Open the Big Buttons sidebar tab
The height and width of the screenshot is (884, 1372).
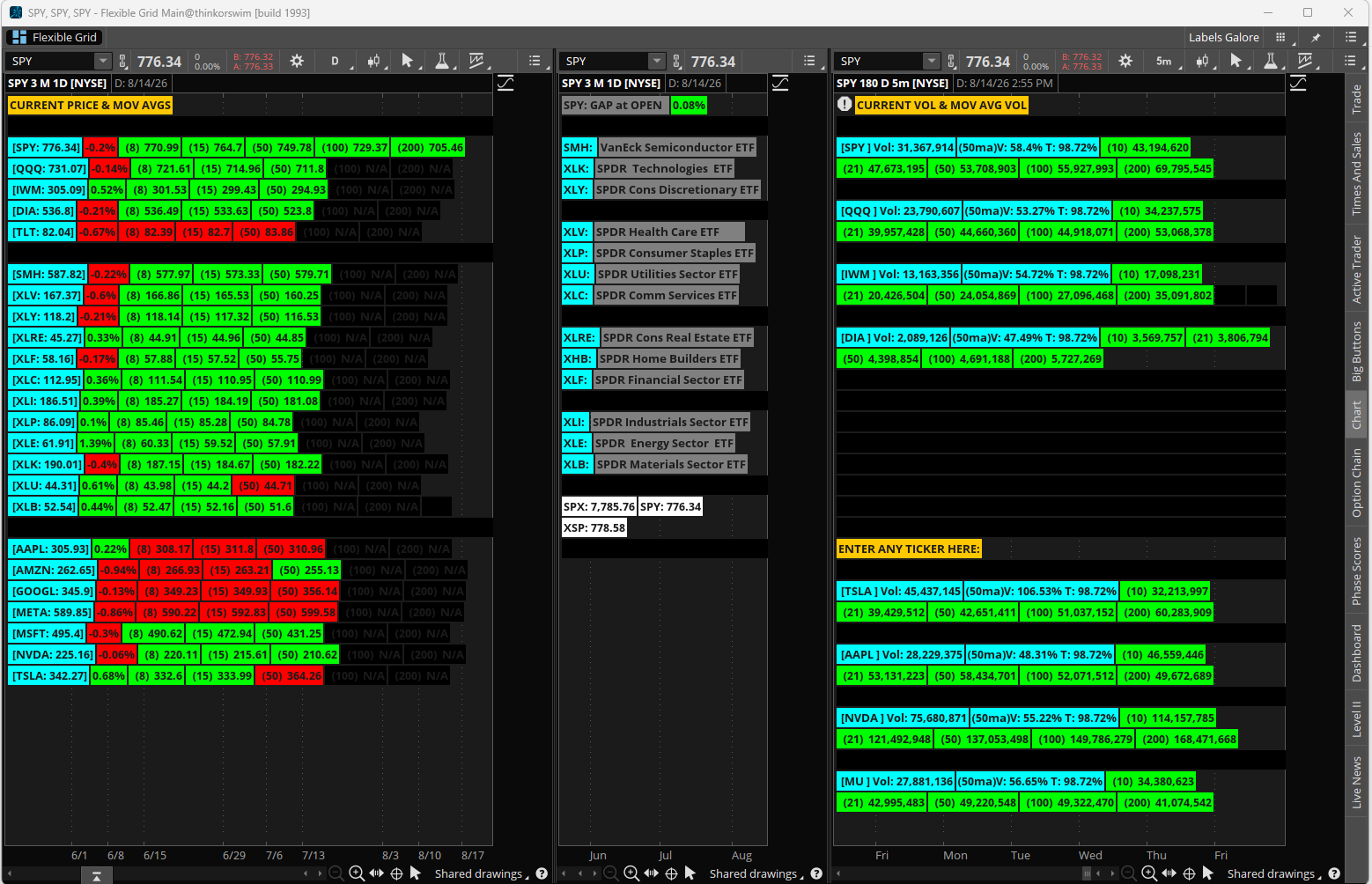1356,350
